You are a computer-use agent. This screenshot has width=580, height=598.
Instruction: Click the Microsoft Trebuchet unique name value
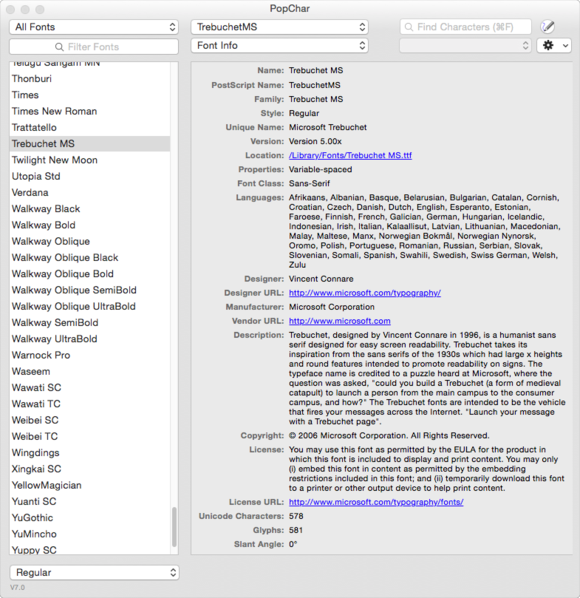[x=328, y=127]
